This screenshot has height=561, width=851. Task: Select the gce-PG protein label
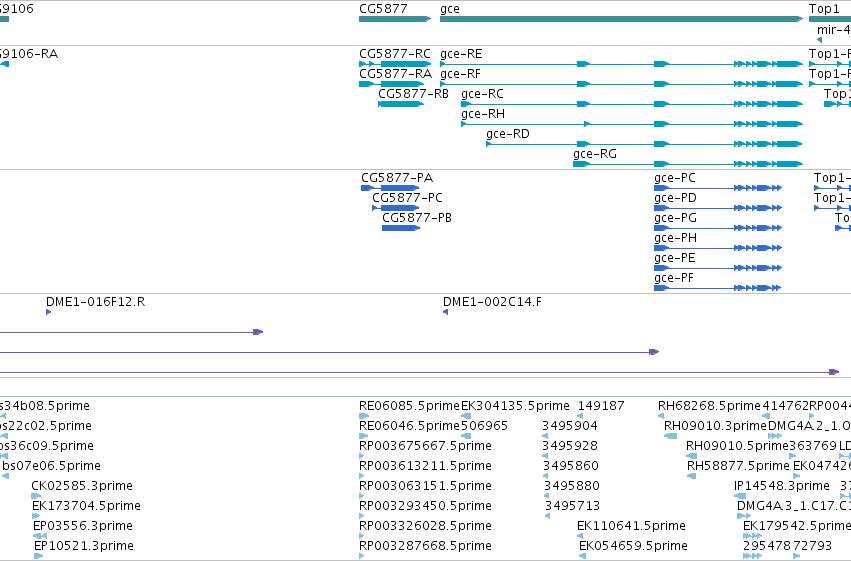675,218
